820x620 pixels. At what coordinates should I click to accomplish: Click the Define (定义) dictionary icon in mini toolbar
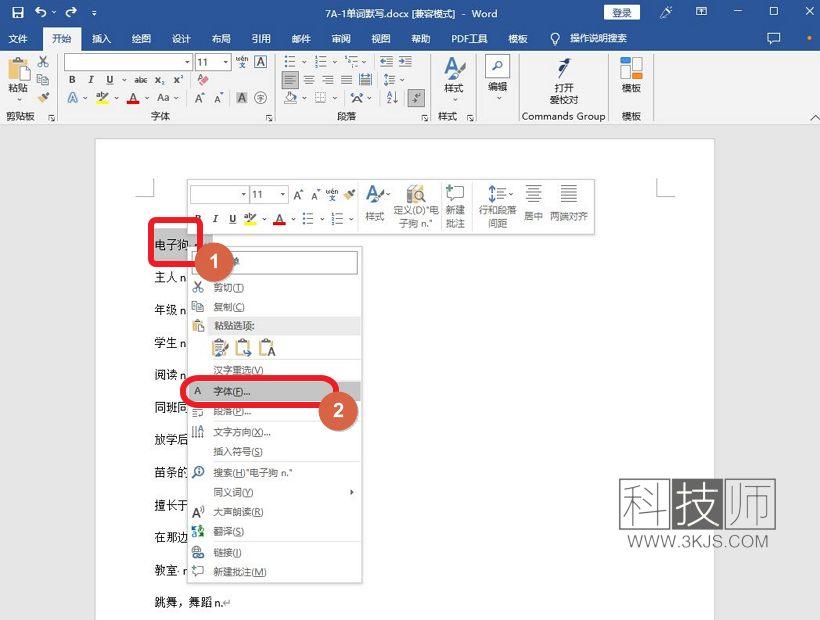(416, 193)
